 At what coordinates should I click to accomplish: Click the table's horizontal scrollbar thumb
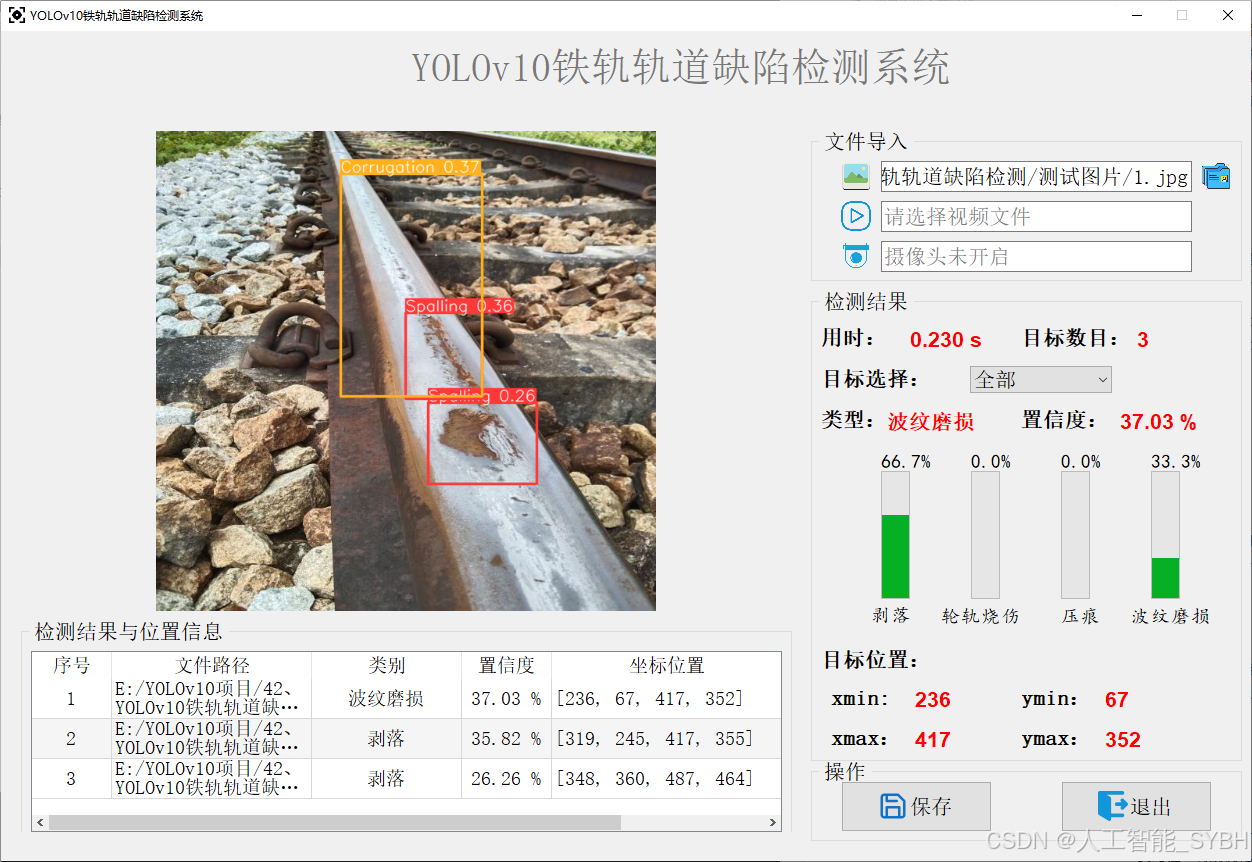[x=334, y=823]
